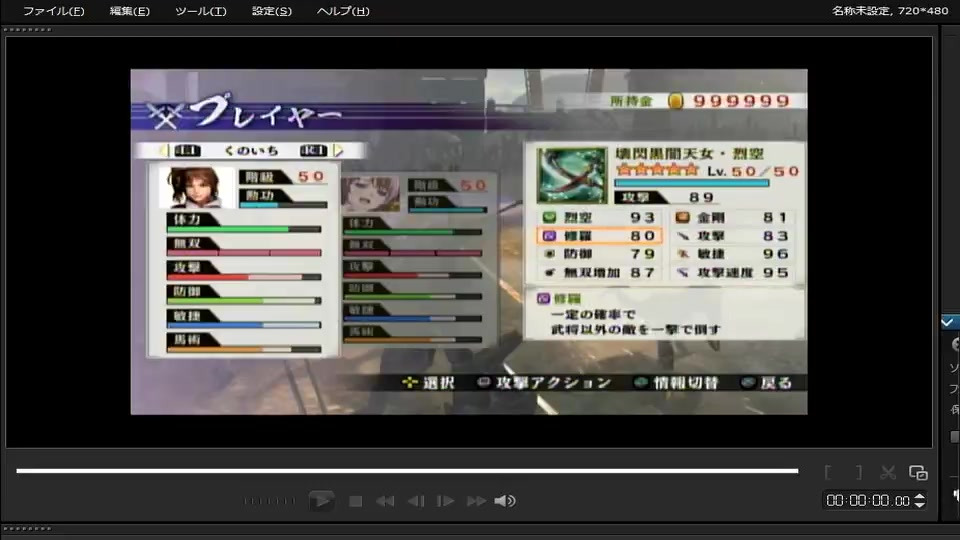Set mark-in with the left bracket icon
The width and height of the screenshot is (960, 540).
point(828,472)
